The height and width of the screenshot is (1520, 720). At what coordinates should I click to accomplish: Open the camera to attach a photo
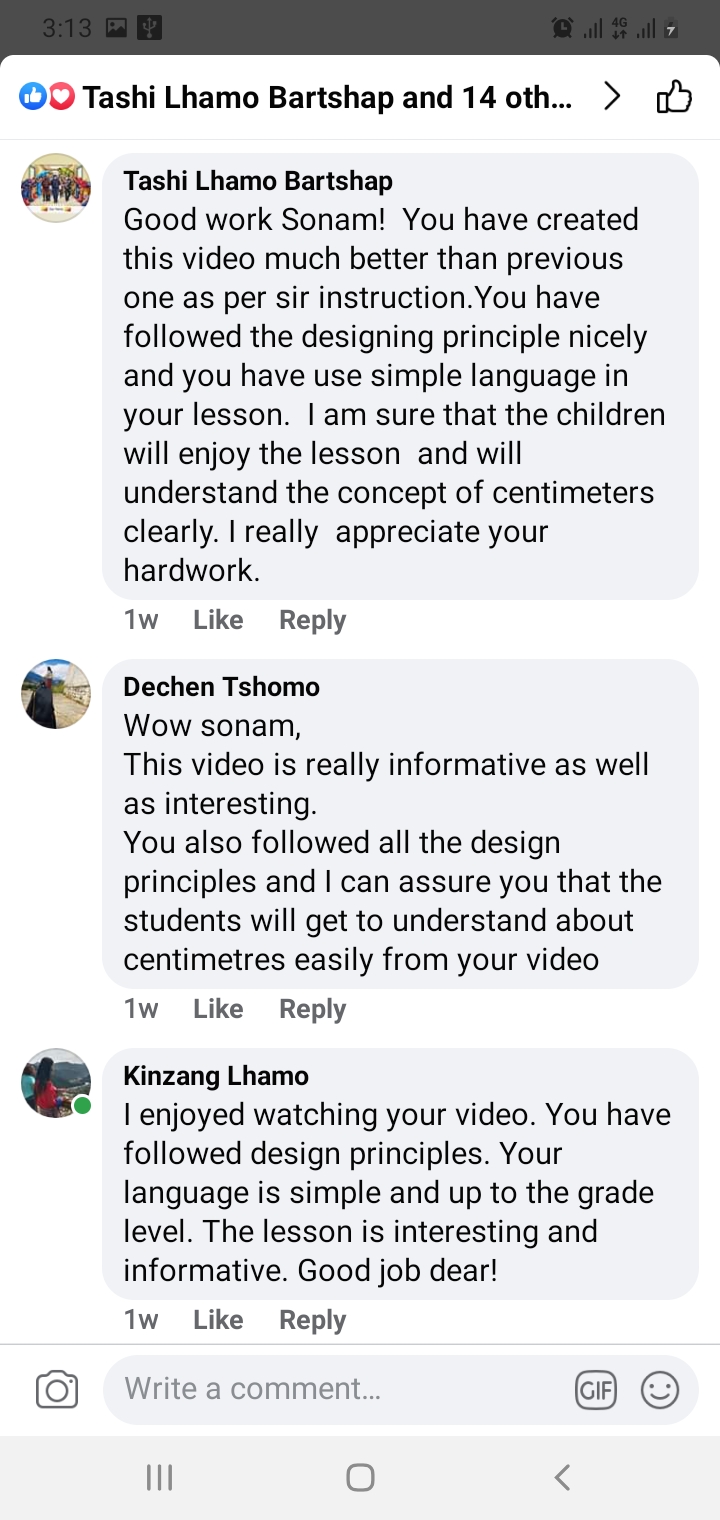(57, 1389)
